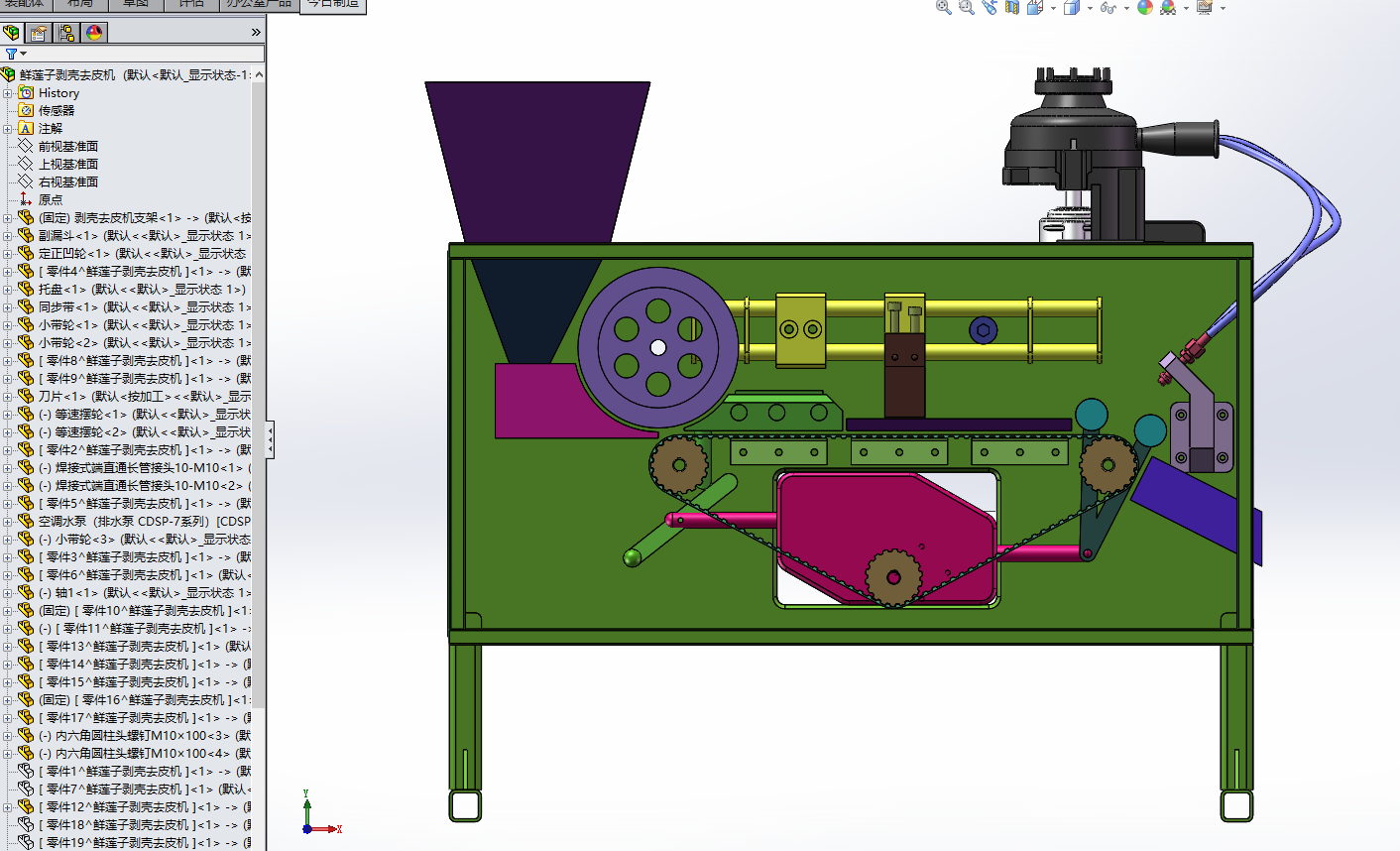The image size is (1400, 851).
Task: Click the 上视基准面 plane icon
Action: coord(26,164)
